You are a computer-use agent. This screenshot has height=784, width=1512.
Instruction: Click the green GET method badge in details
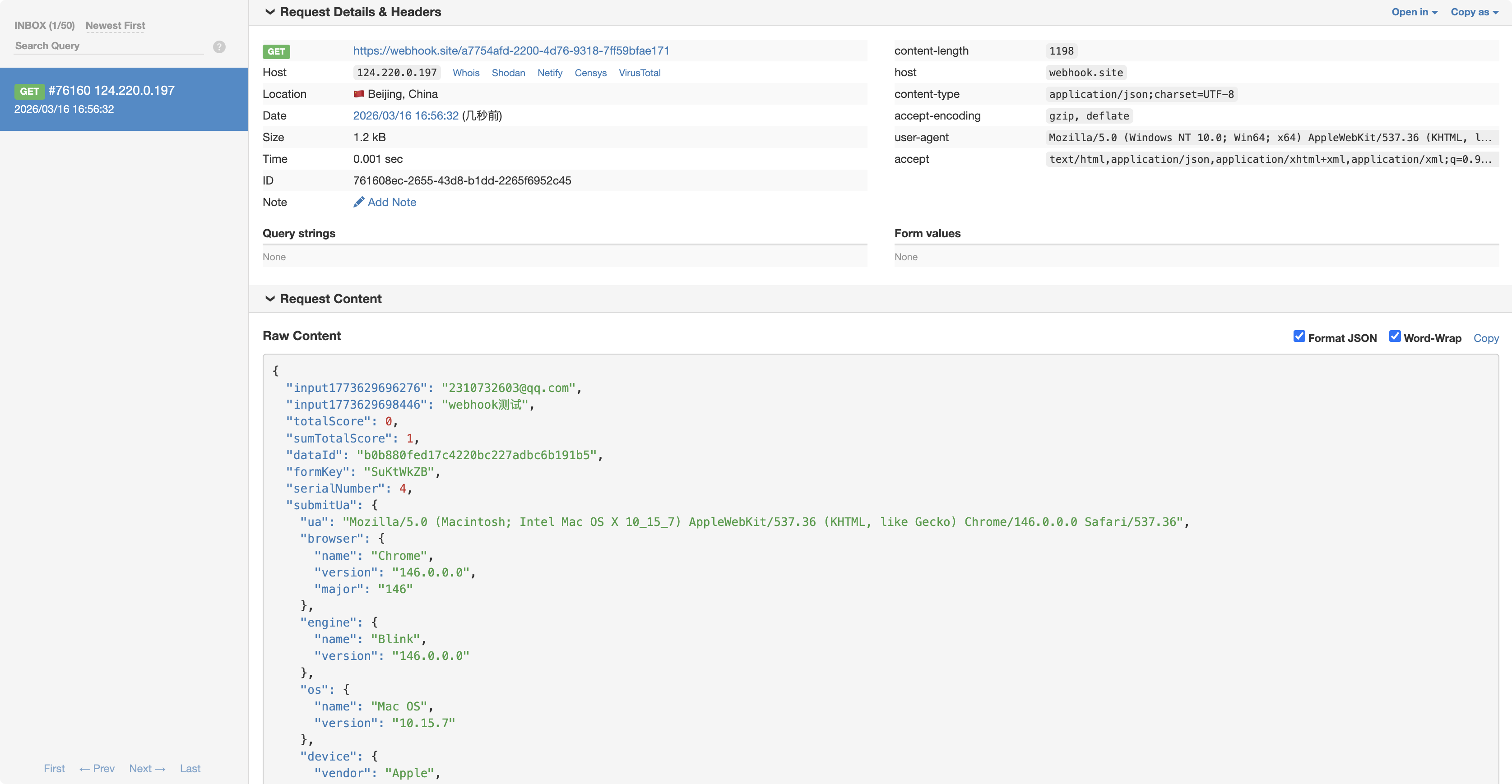pos(276,51)
